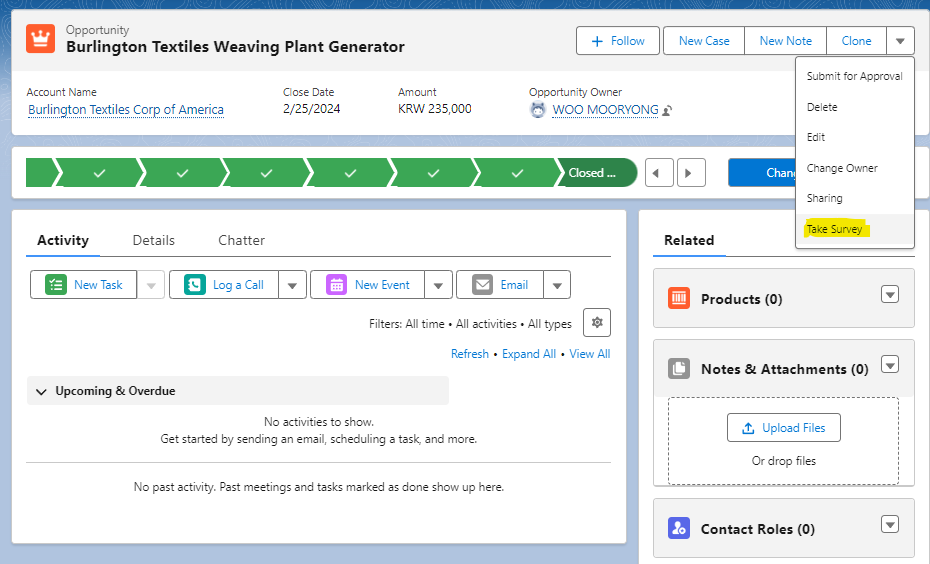Click plus icon on the Follow button
The width and height of the screenshot is (930, 564).
[597, 41]
